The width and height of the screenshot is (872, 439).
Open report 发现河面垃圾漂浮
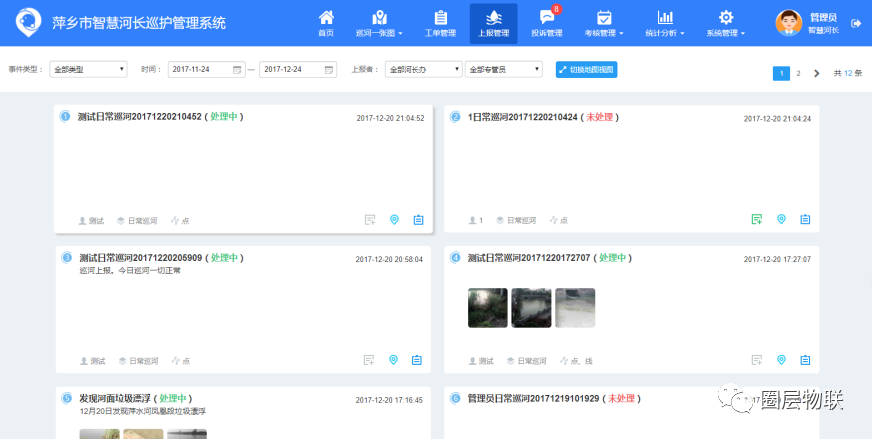point(115,398)
